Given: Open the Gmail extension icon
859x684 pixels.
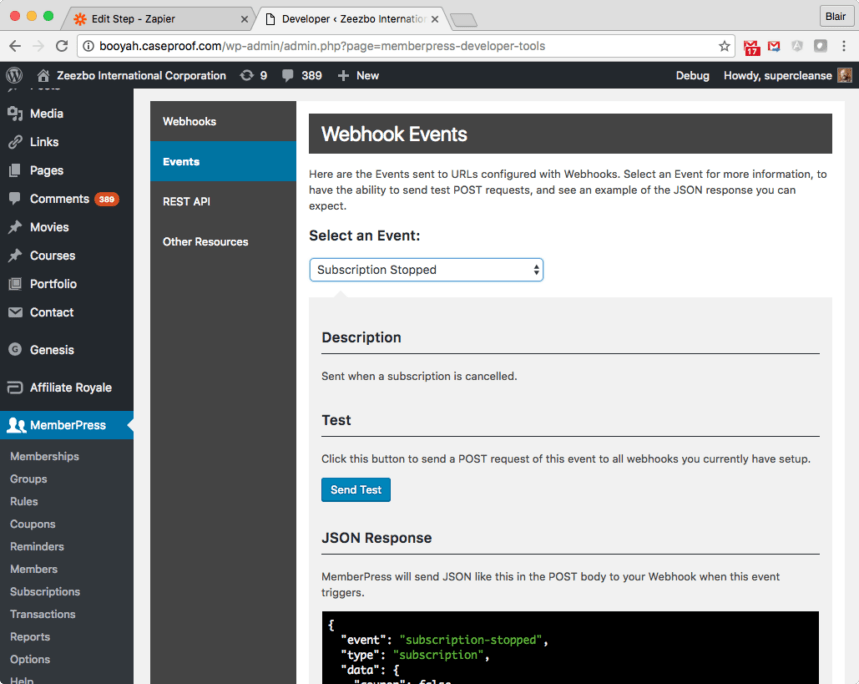Looking at the screenshot, I should [774, 46].
